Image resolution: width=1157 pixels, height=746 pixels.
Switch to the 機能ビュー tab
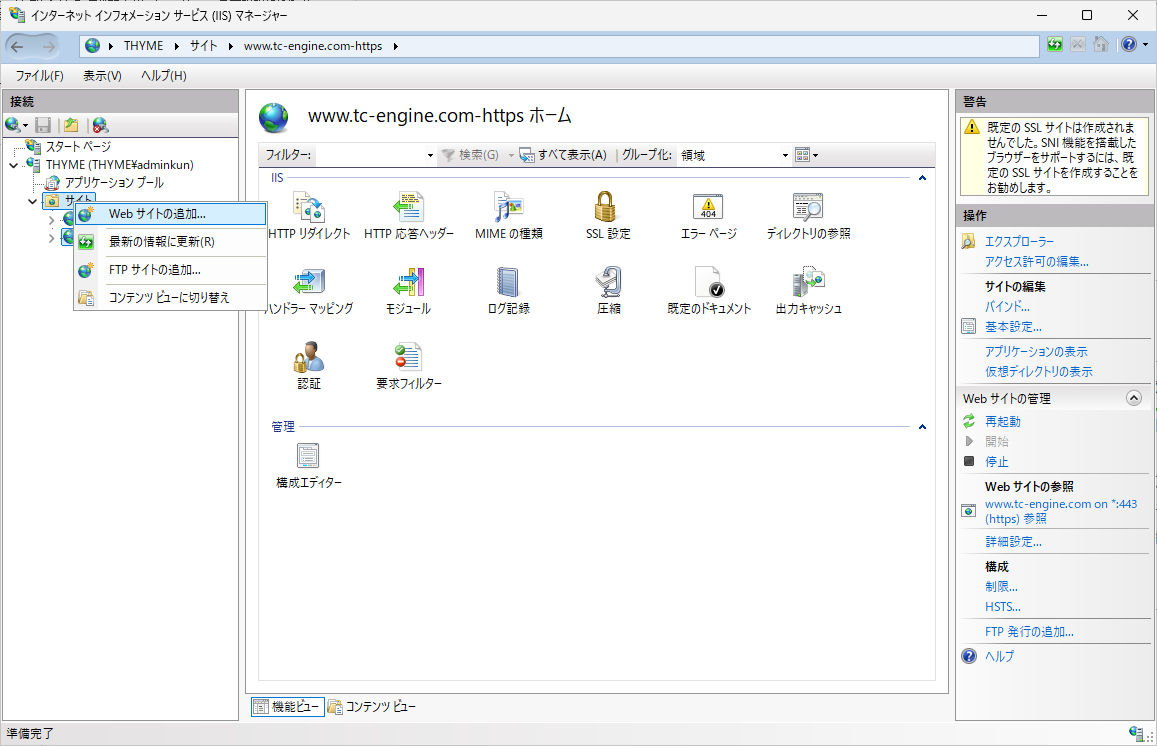[x=288, y=707]
